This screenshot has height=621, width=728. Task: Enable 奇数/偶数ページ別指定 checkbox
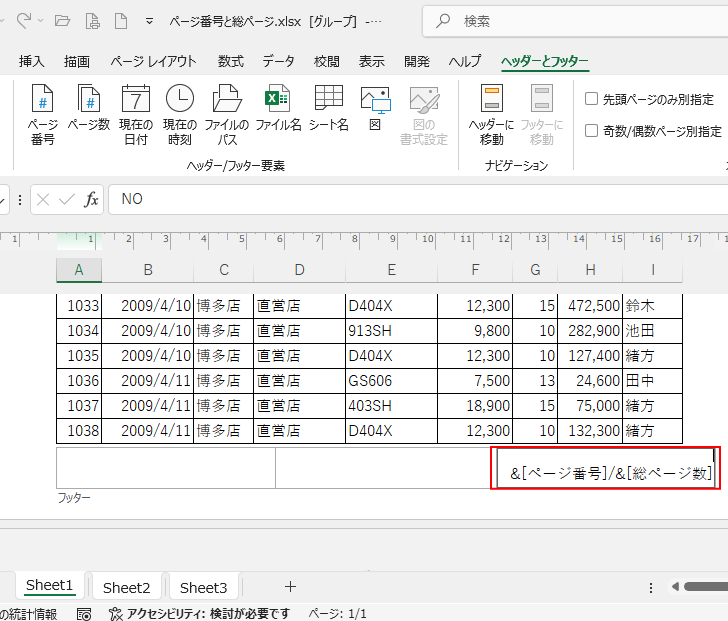point(591,130)
